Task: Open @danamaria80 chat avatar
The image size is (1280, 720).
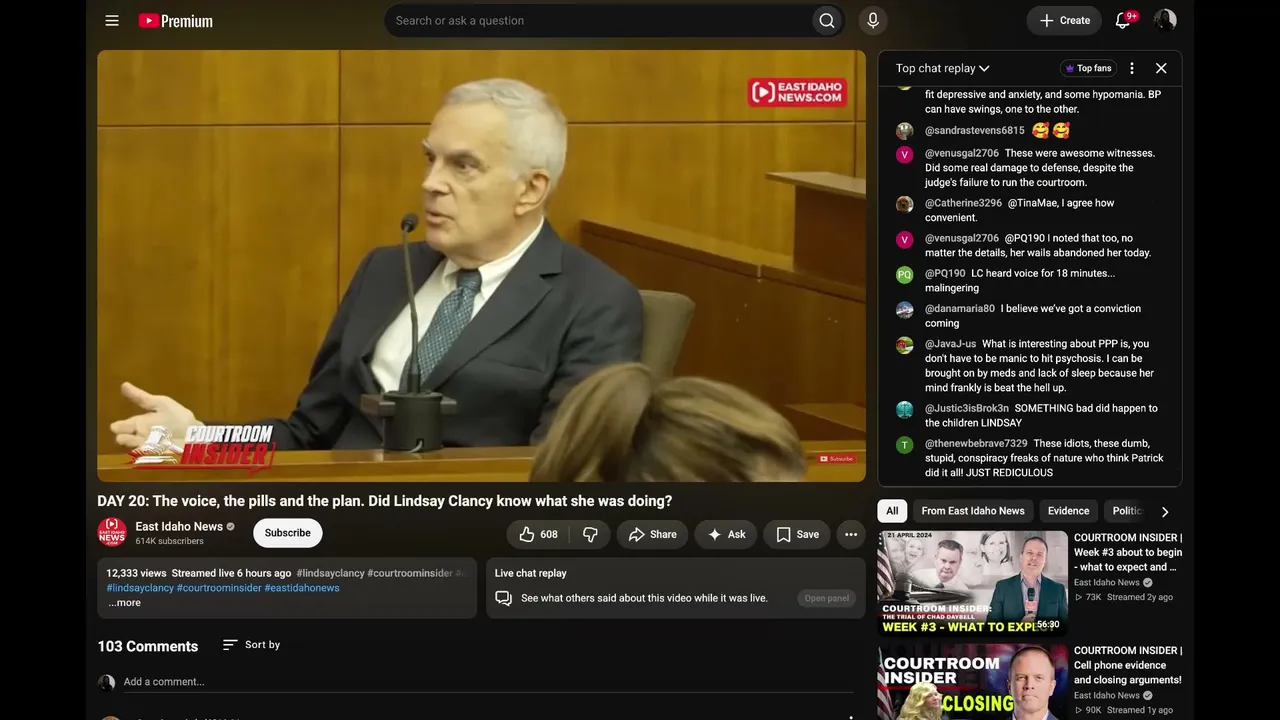Action: tap(905, 309)
